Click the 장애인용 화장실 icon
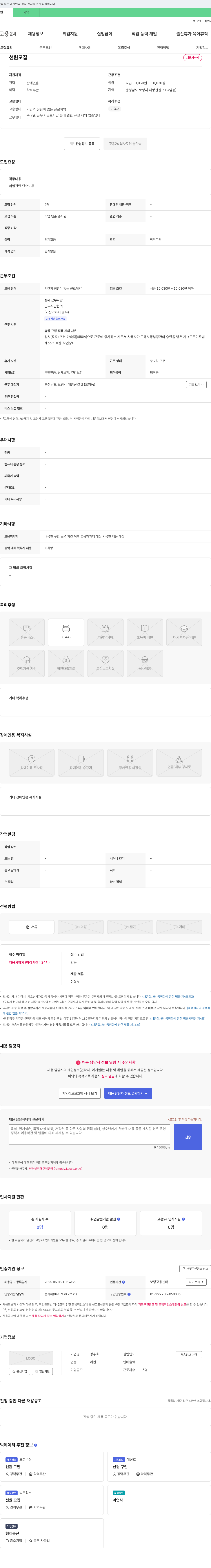211x1568 pixels. [x=130, y=763]
